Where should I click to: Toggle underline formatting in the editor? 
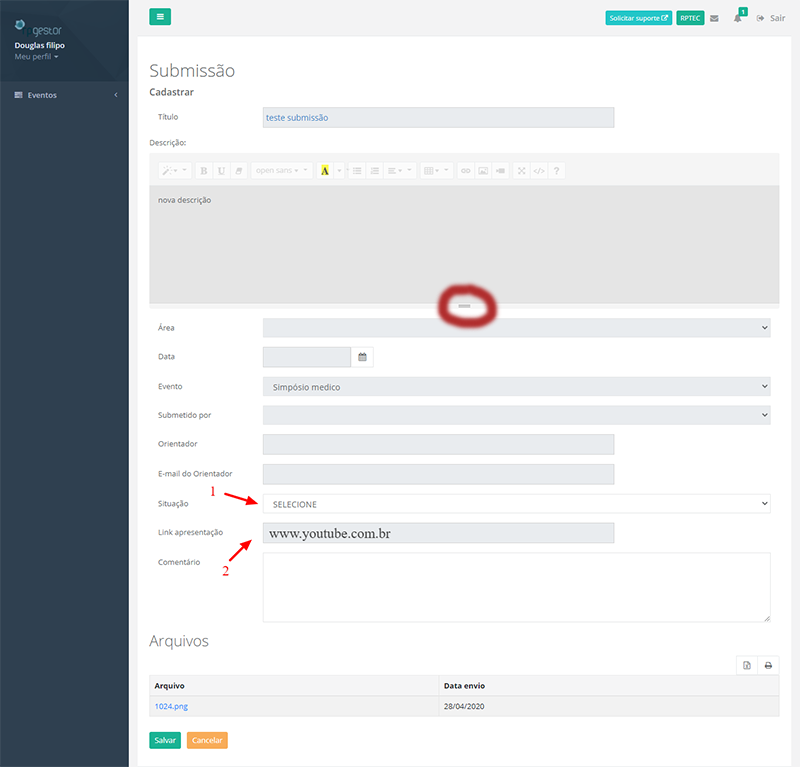coord(221,171)
